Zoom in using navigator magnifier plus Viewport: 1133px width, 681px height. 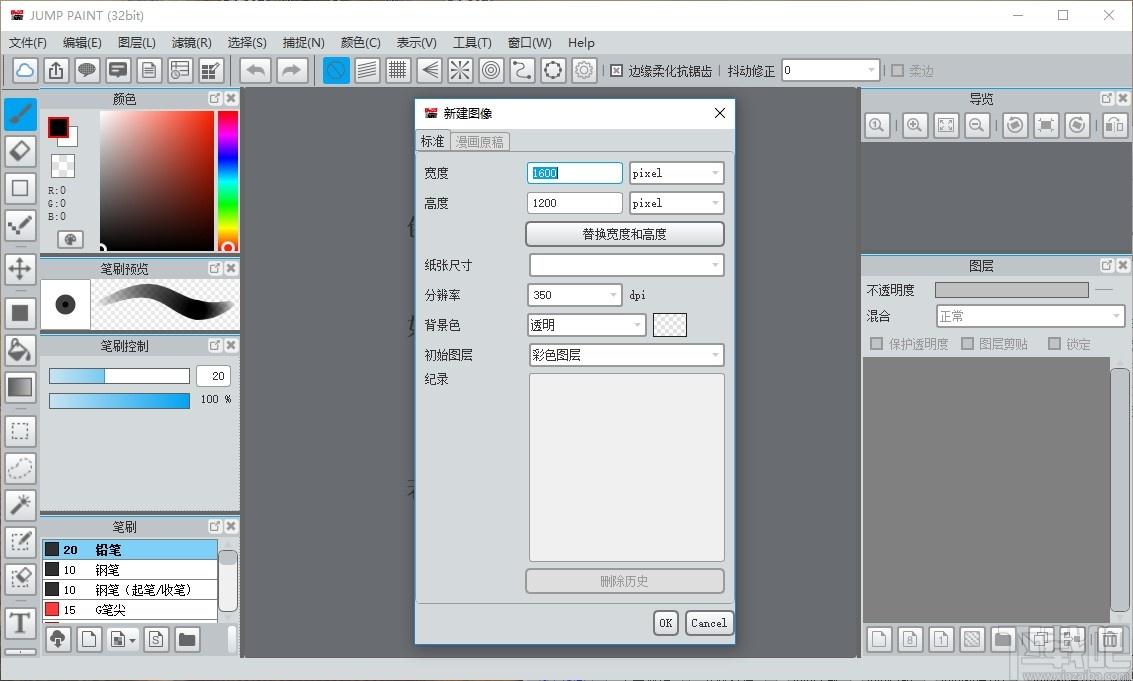pyautogui.click(x=914, y=125)
